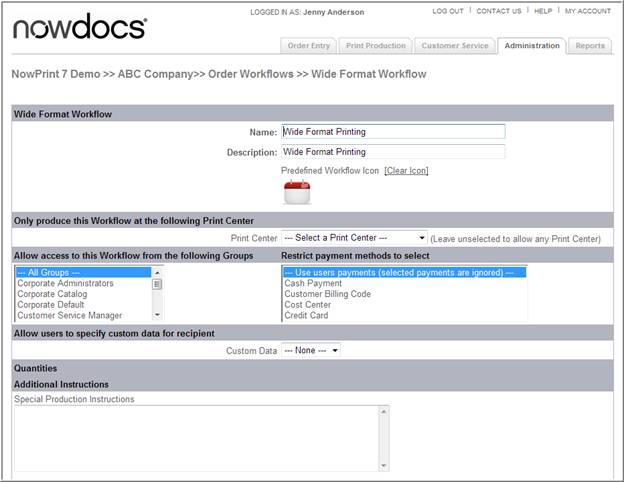
Task: Click the red predefined workflow icon
Action: tap(297, 191)
